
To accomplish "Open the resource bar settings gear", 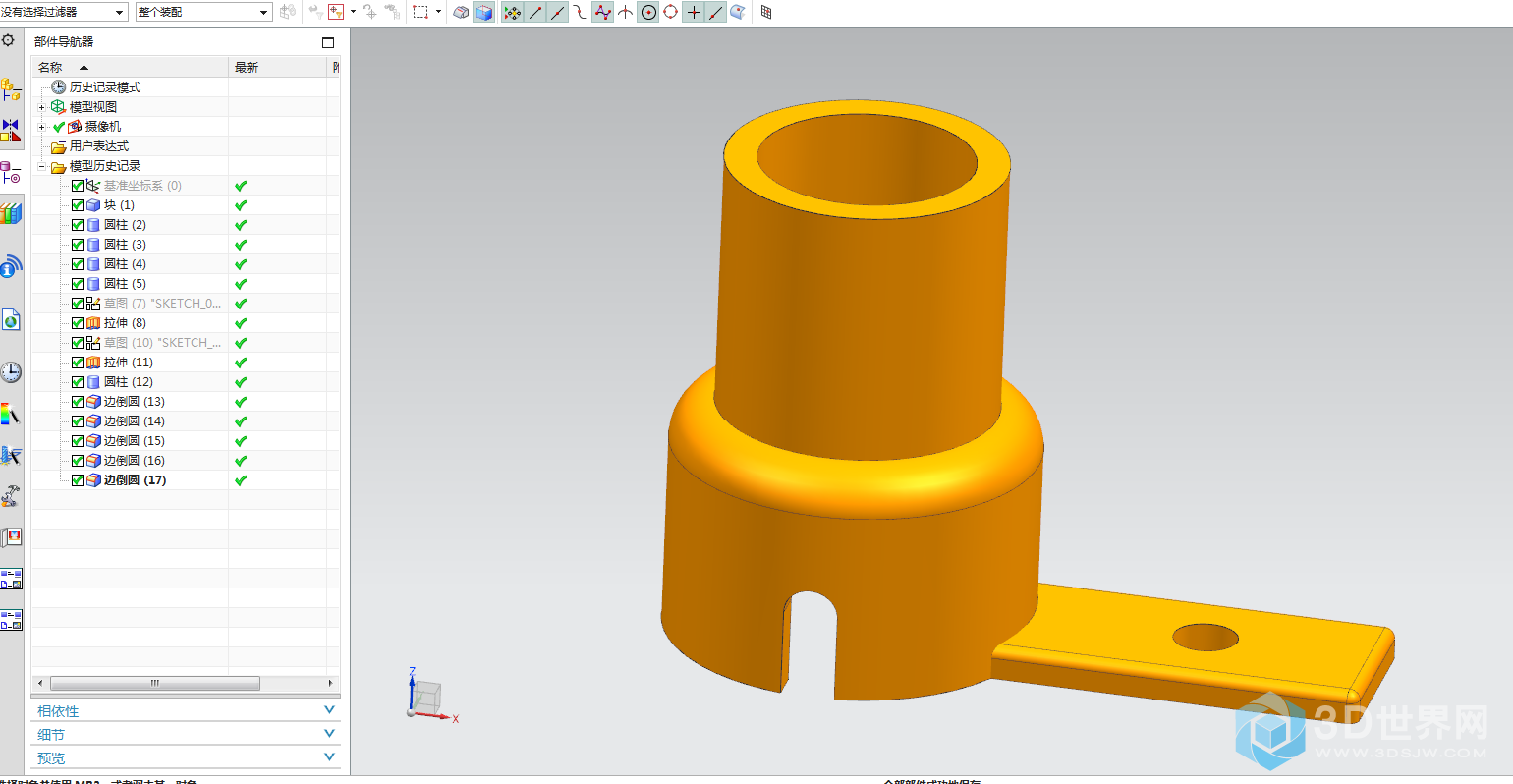I will click(9, 41).
